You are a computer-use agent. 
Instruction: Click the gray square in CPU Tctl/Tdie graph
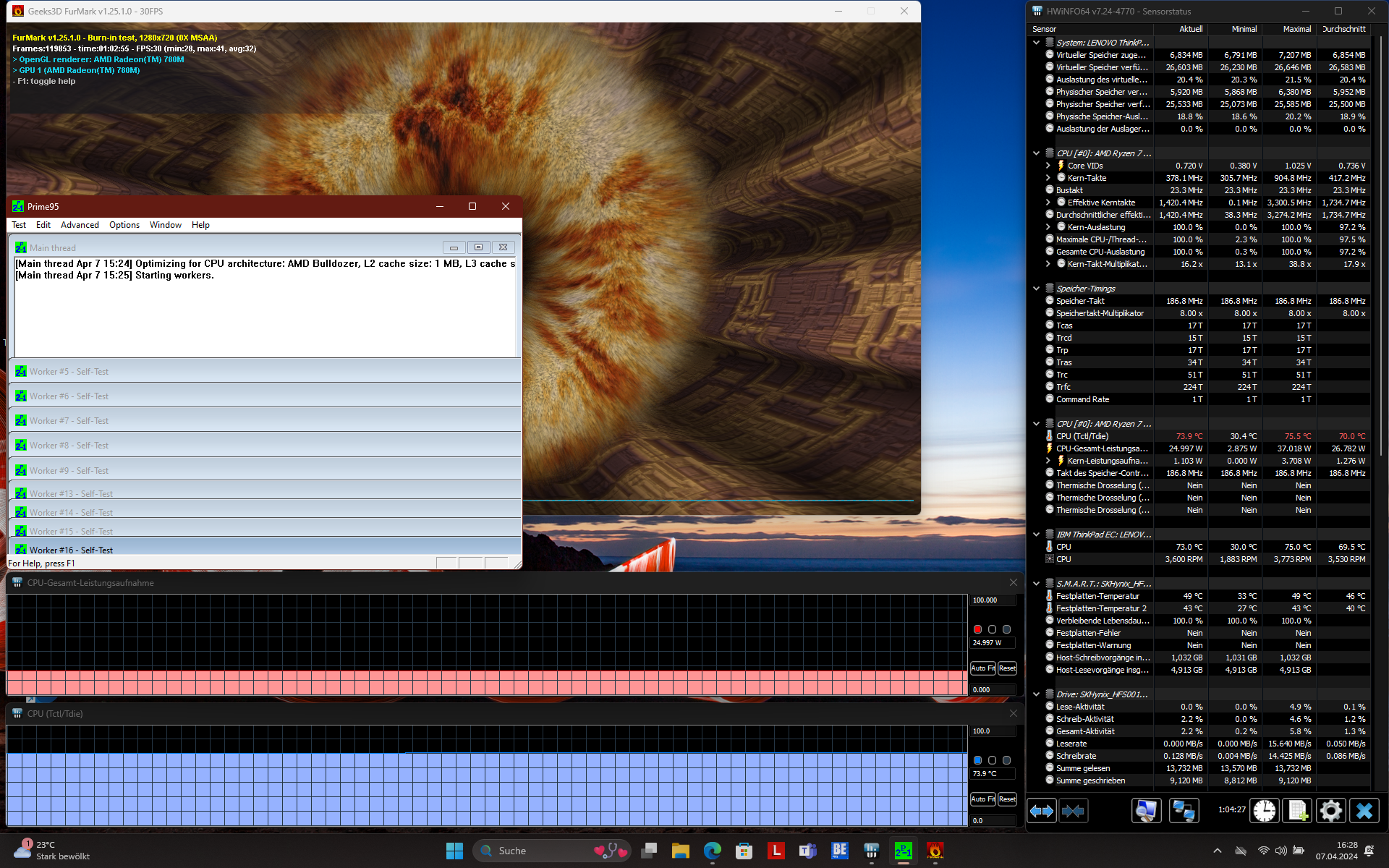pos(1006,760)
